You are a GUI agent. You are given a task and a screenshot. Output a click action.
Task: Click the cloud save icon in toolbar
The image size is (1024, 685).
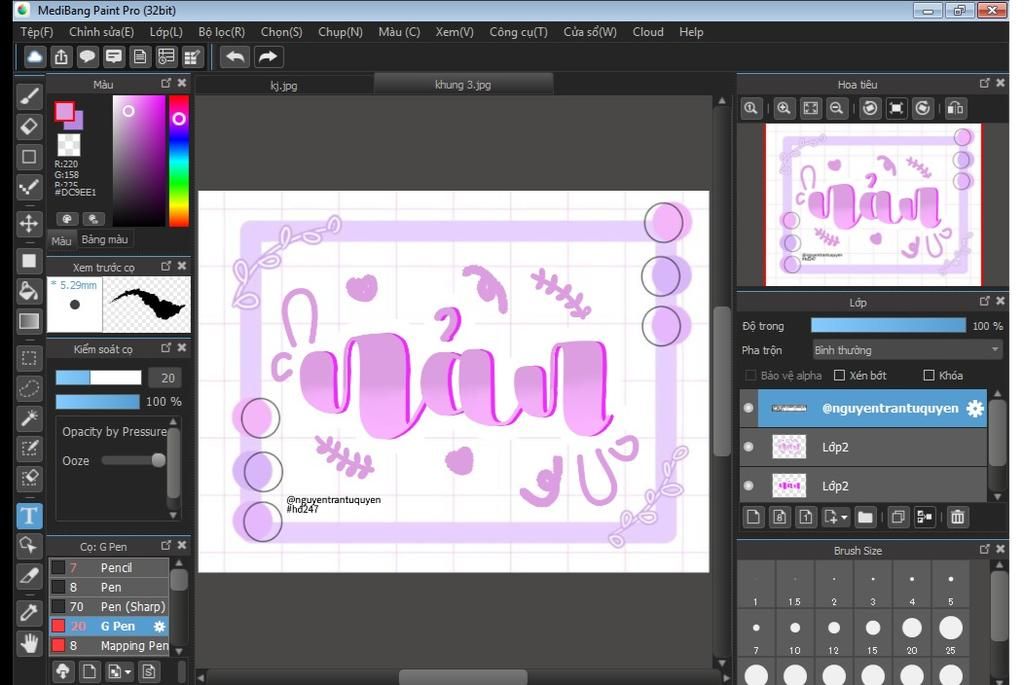tap(35, 57)
